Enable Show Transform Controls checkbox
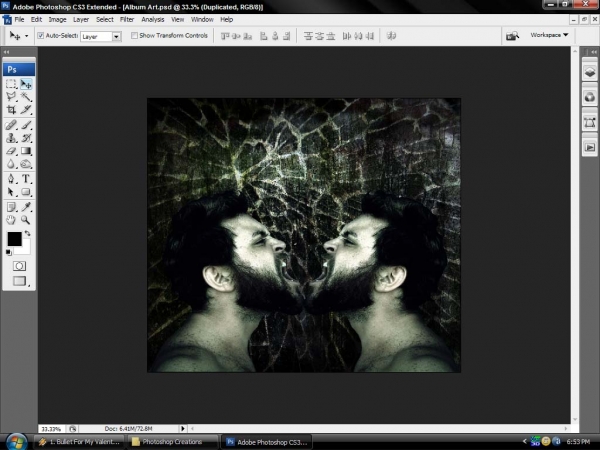Screen dimensions: 600x450 click(134, 36)
